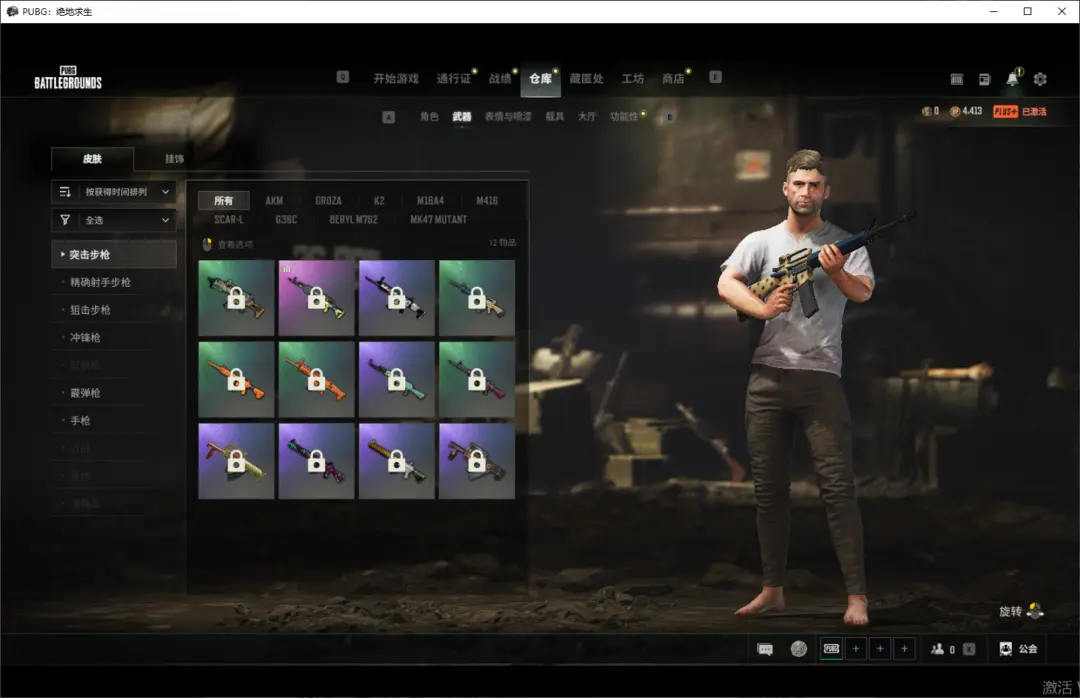
Task: Click the PLUS+ 已激活 badge
Action: (x=1019, y=111)
